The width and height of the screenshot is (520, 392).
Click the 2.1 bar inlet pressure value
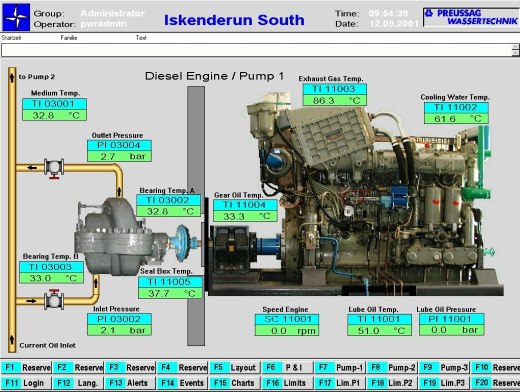119,330
